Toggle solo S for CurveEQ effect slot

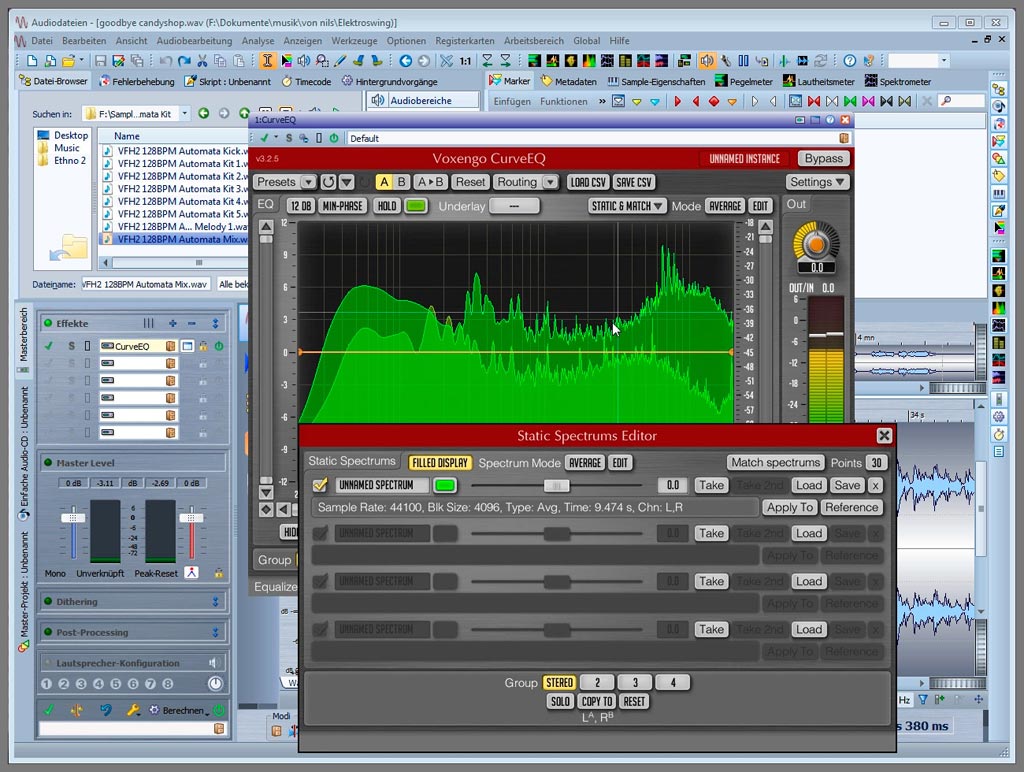71,346
